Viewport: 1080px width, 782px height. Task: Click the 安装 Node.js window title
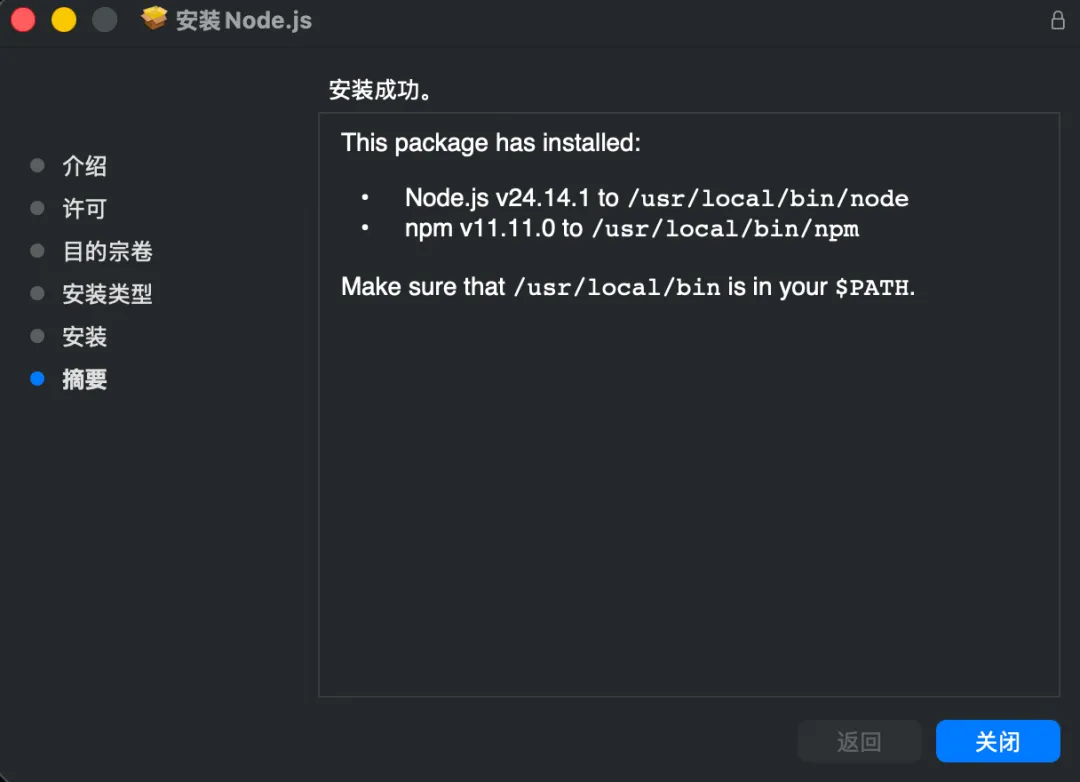(244, 20)
